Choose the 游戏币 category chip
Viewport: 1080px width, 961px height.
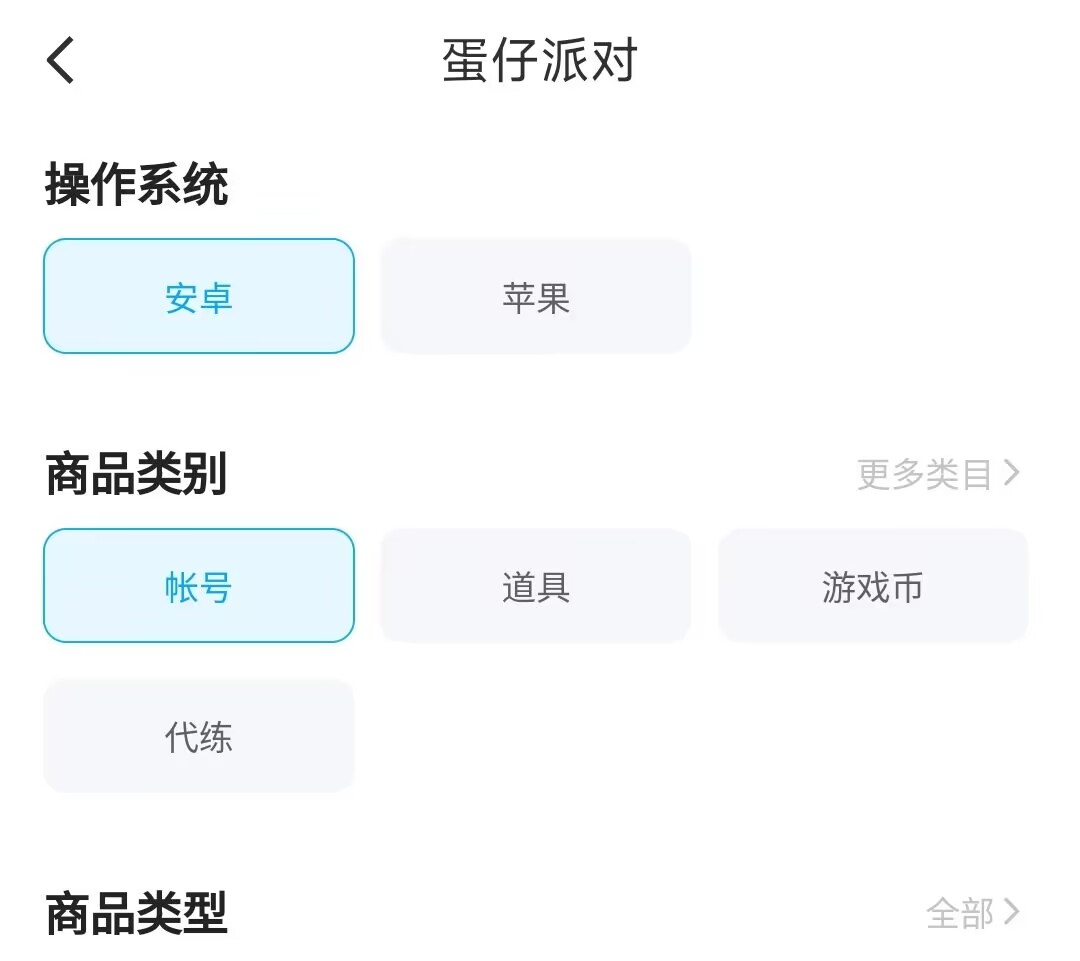point(873,586)
